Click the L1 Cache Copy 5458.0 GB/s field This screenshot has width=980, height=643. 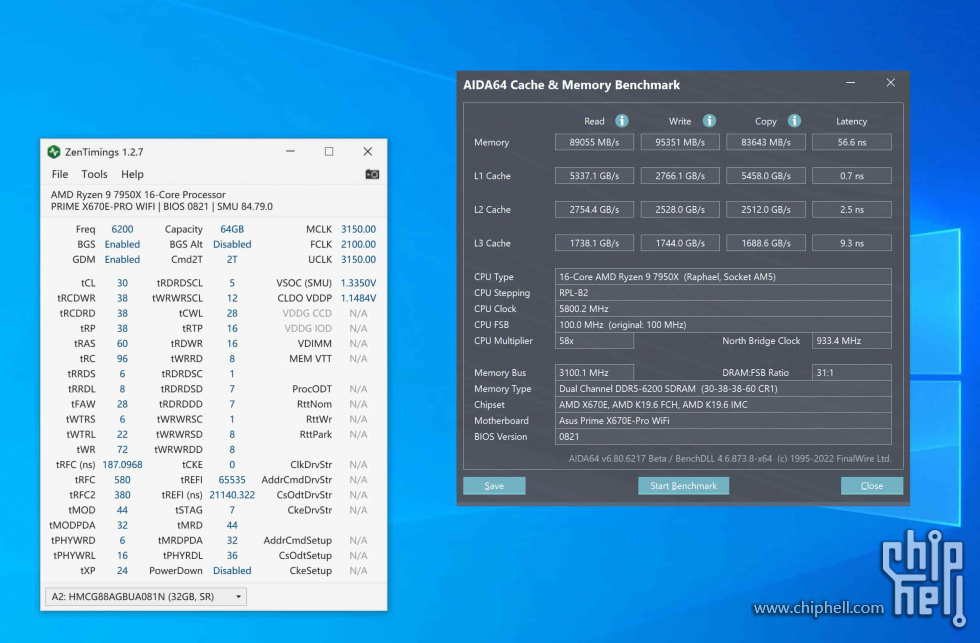pos(766,176)
